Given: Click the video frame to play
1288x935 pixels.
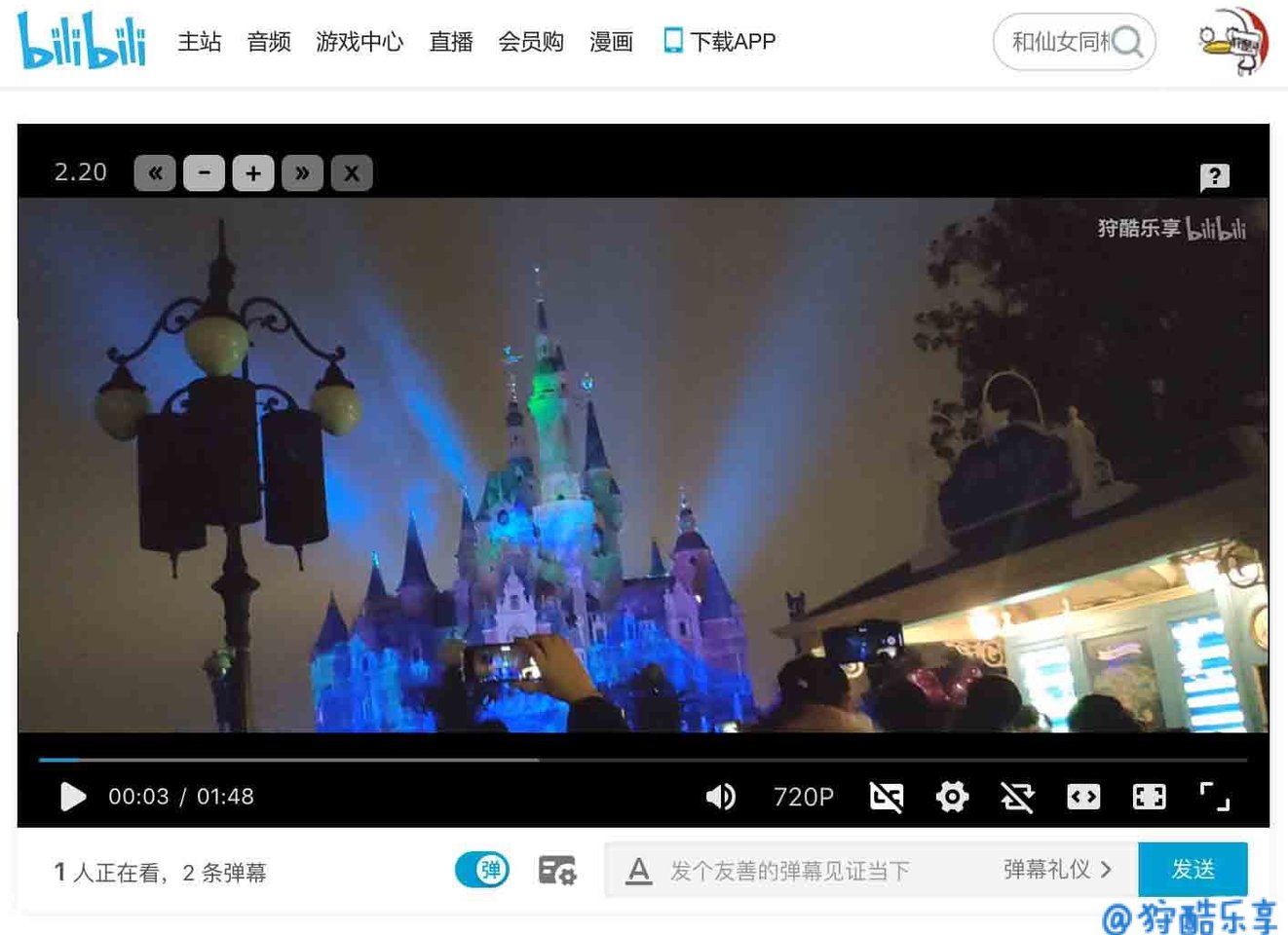Looking at the screenshot, I should (643, 465).
